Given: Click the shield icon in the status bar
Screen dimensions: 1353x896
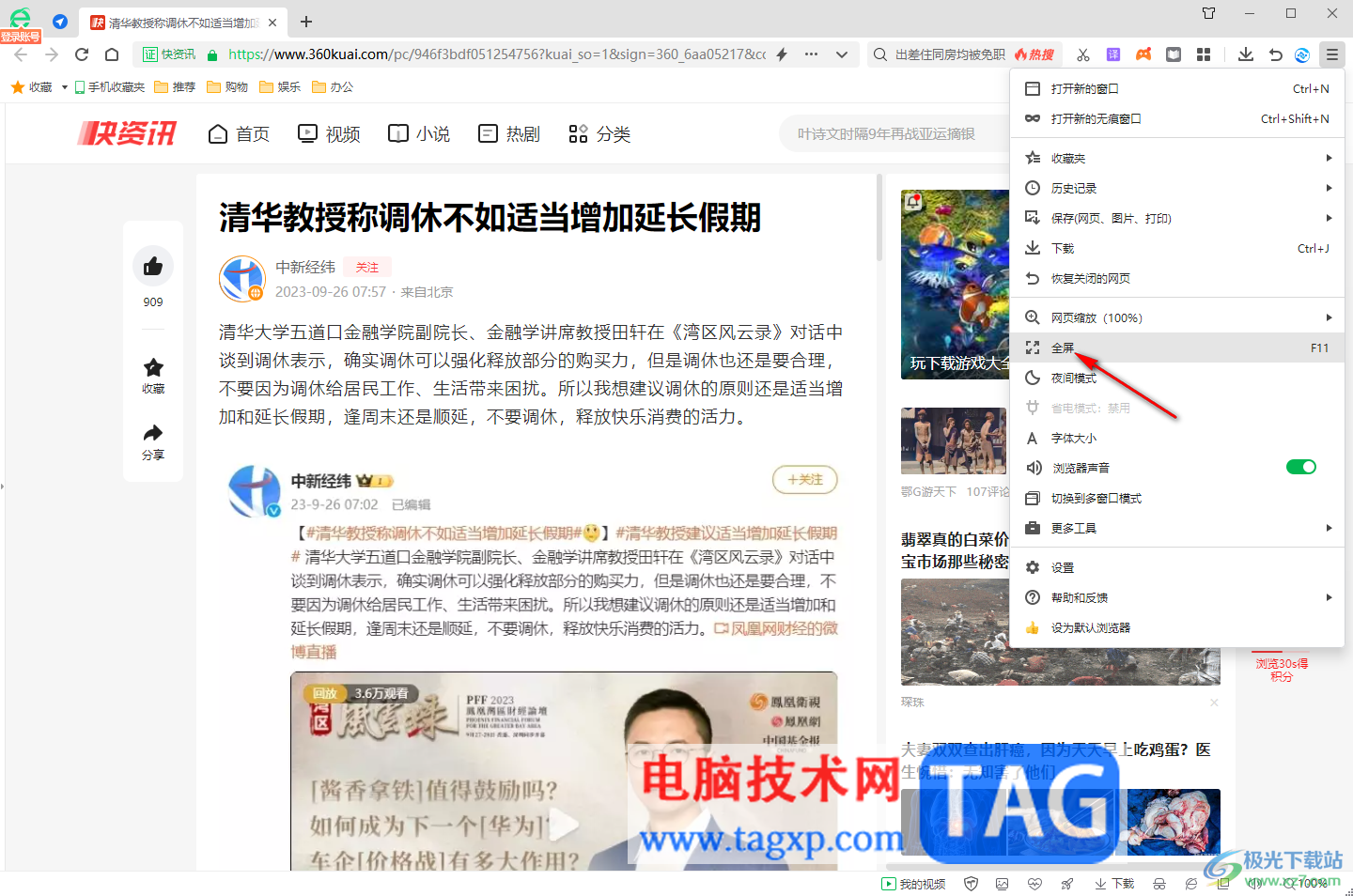Looking at the screenshot, I should (972, 884).
